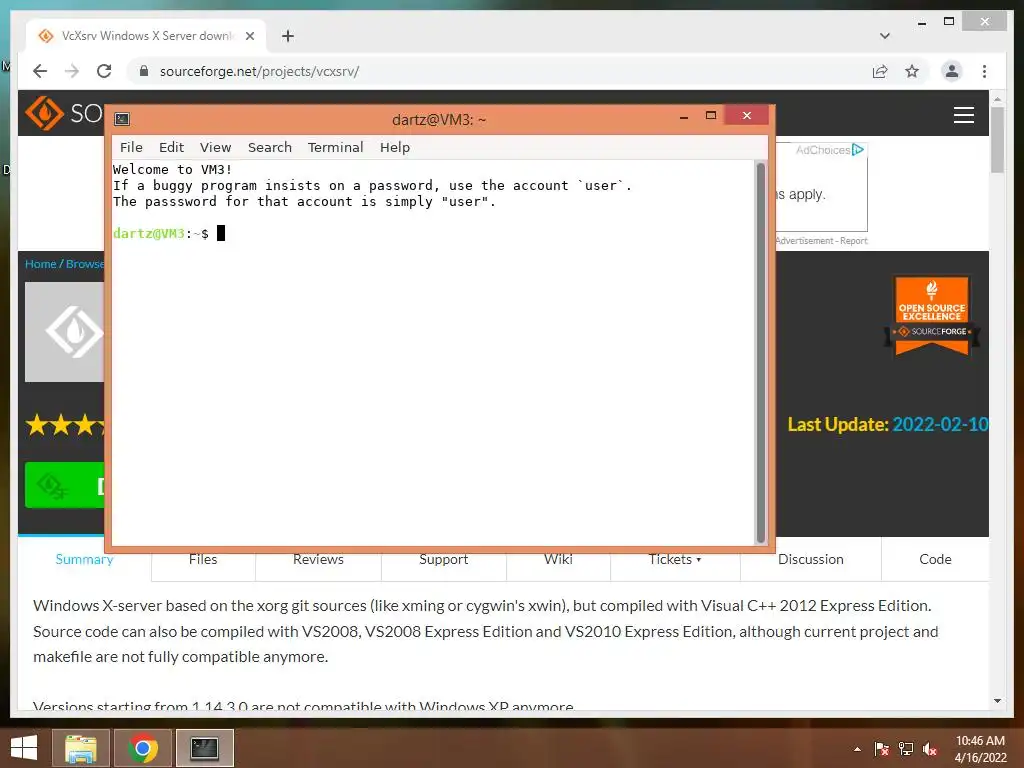Open SourceForge hamburger menu

[963, 115]
